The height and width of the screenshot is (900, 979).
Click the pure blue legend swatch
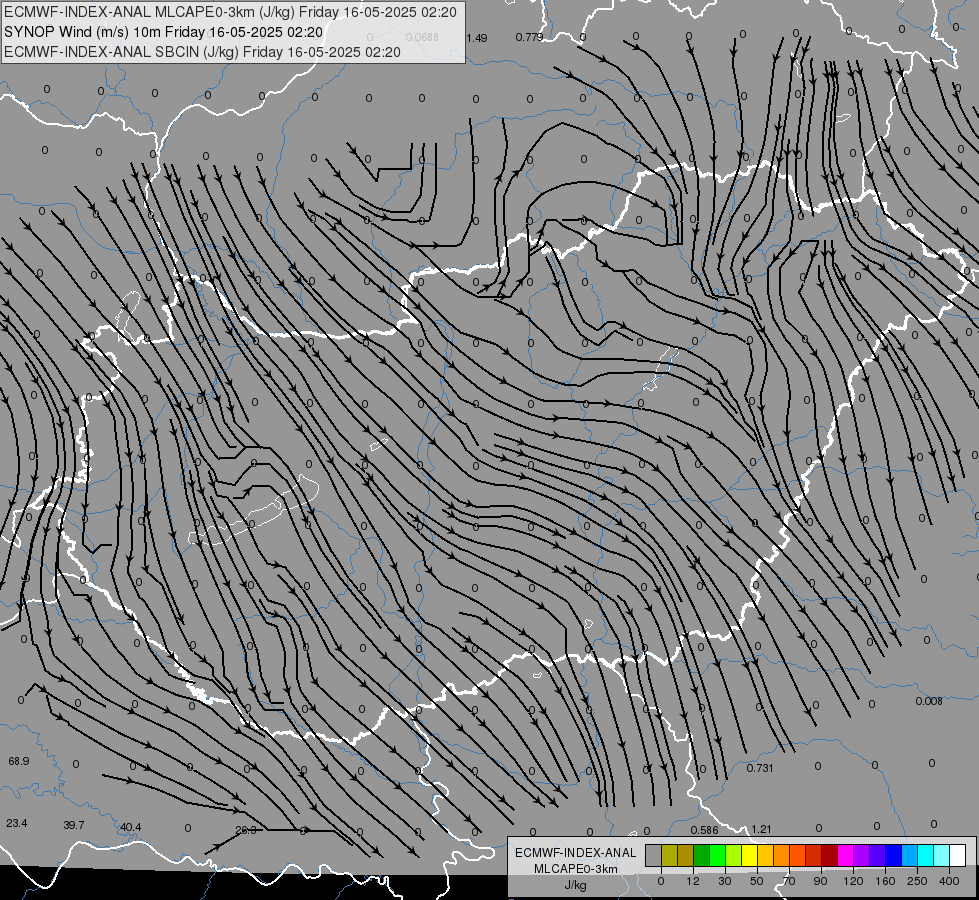pyautogui.click(x=893, y=855)
